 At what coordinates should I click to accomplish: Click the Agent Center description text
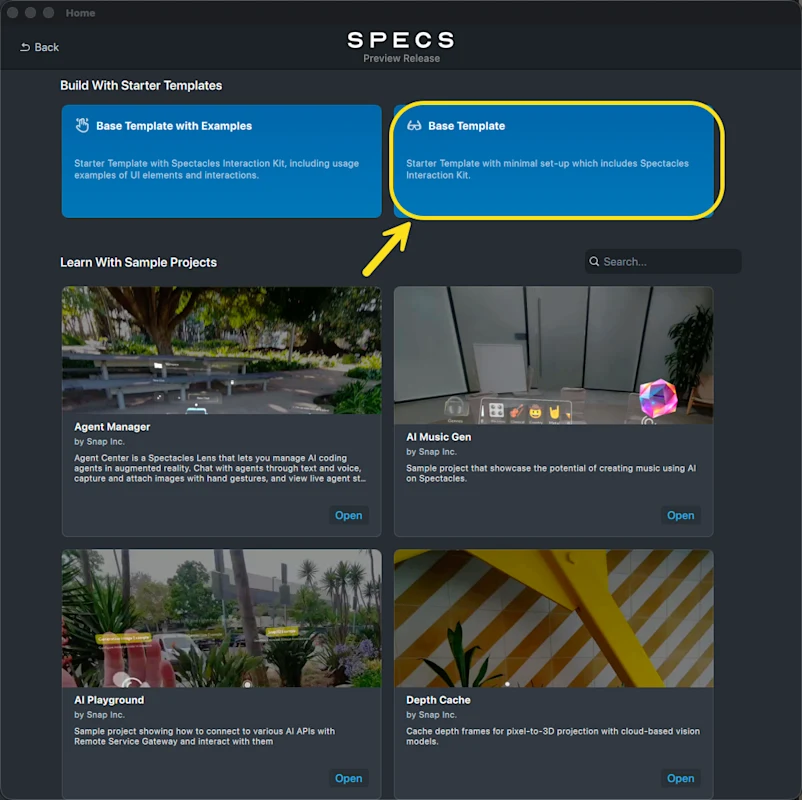point(220,468)
